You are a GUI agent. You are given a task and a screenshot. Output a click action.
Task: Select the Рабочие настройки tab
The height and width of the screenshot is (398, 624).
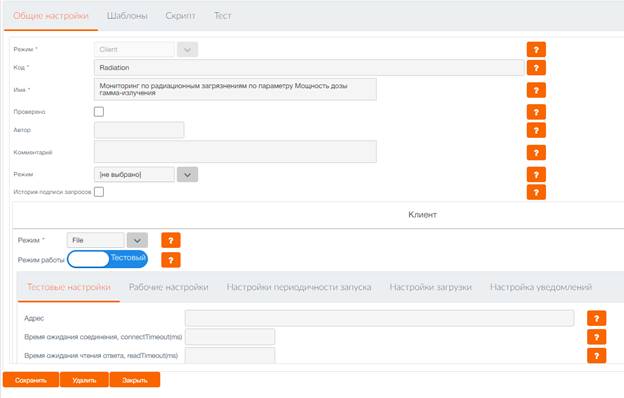[169, 287]
